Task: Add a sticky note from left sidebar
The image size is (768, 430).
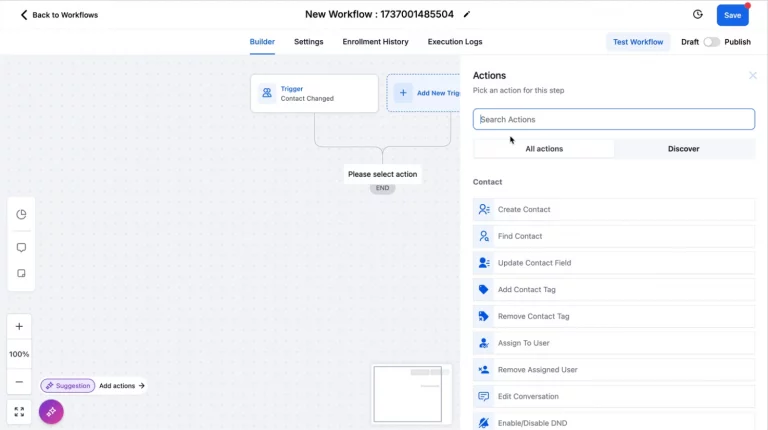Action: [20, 274]
